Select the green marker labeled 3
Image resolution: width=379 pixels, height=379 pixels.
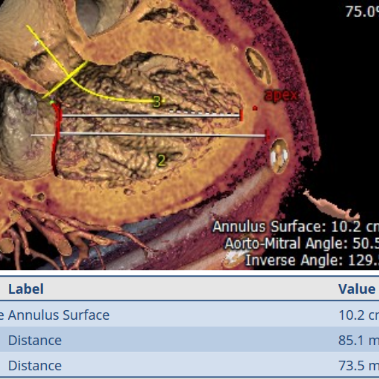coord(157,101)
